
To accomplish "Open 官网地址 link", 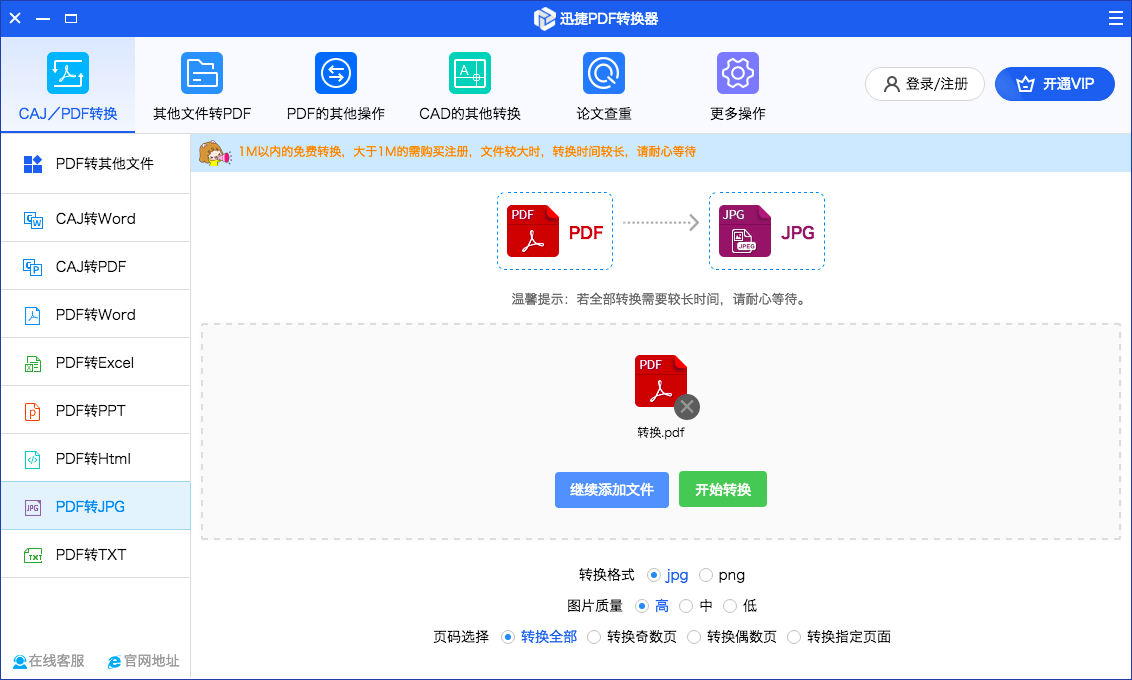I will click(143, 661).
